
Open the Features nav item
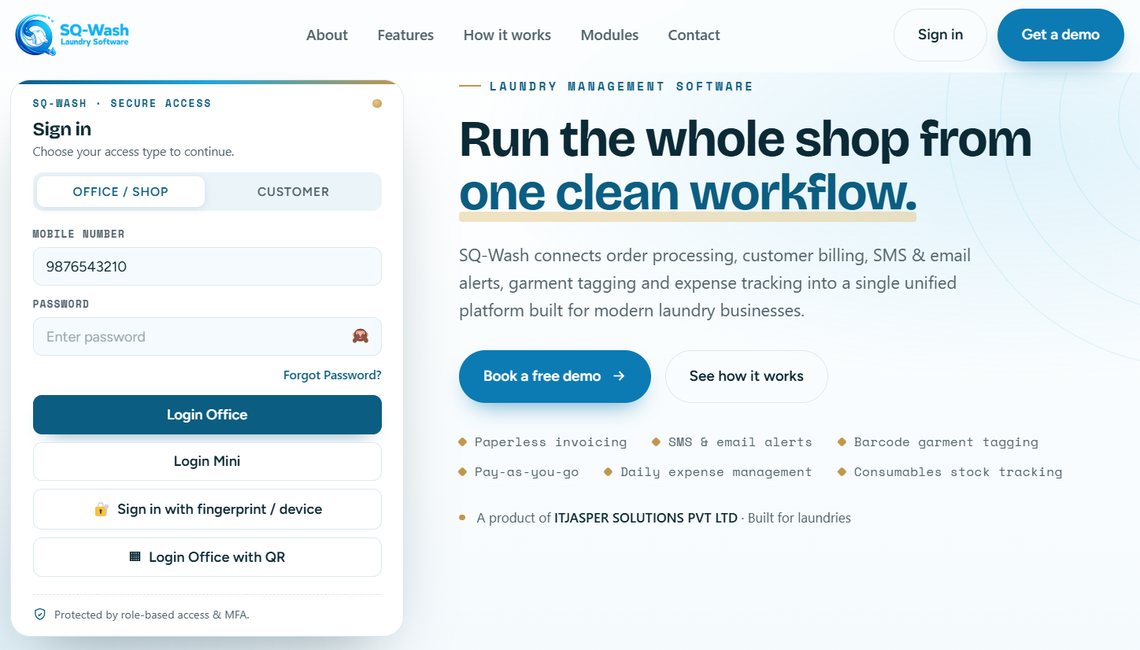405,35
